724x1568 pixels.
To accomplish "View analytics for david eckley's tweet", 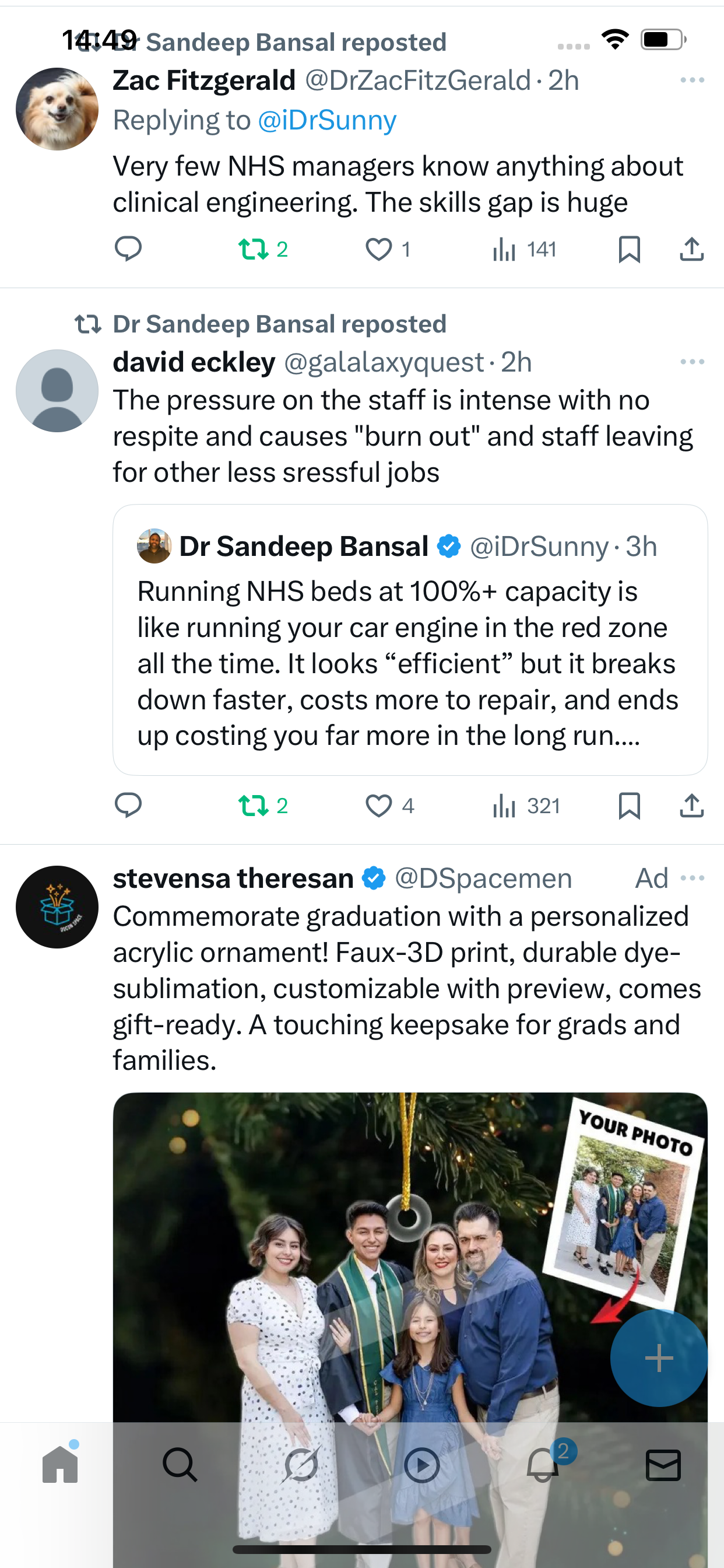I will [526, 806].
